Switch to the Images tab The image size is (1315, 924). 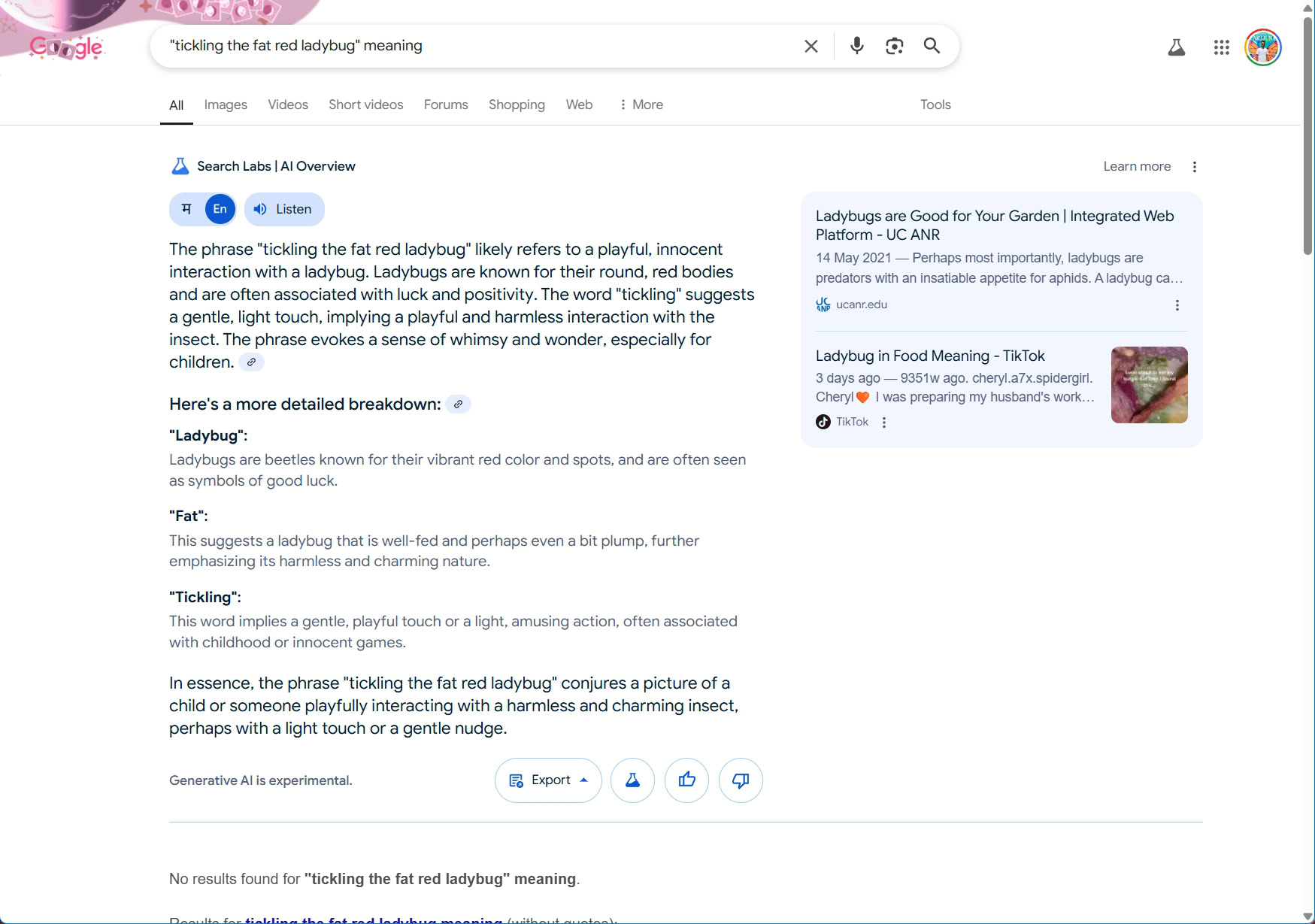click(226, 105)
